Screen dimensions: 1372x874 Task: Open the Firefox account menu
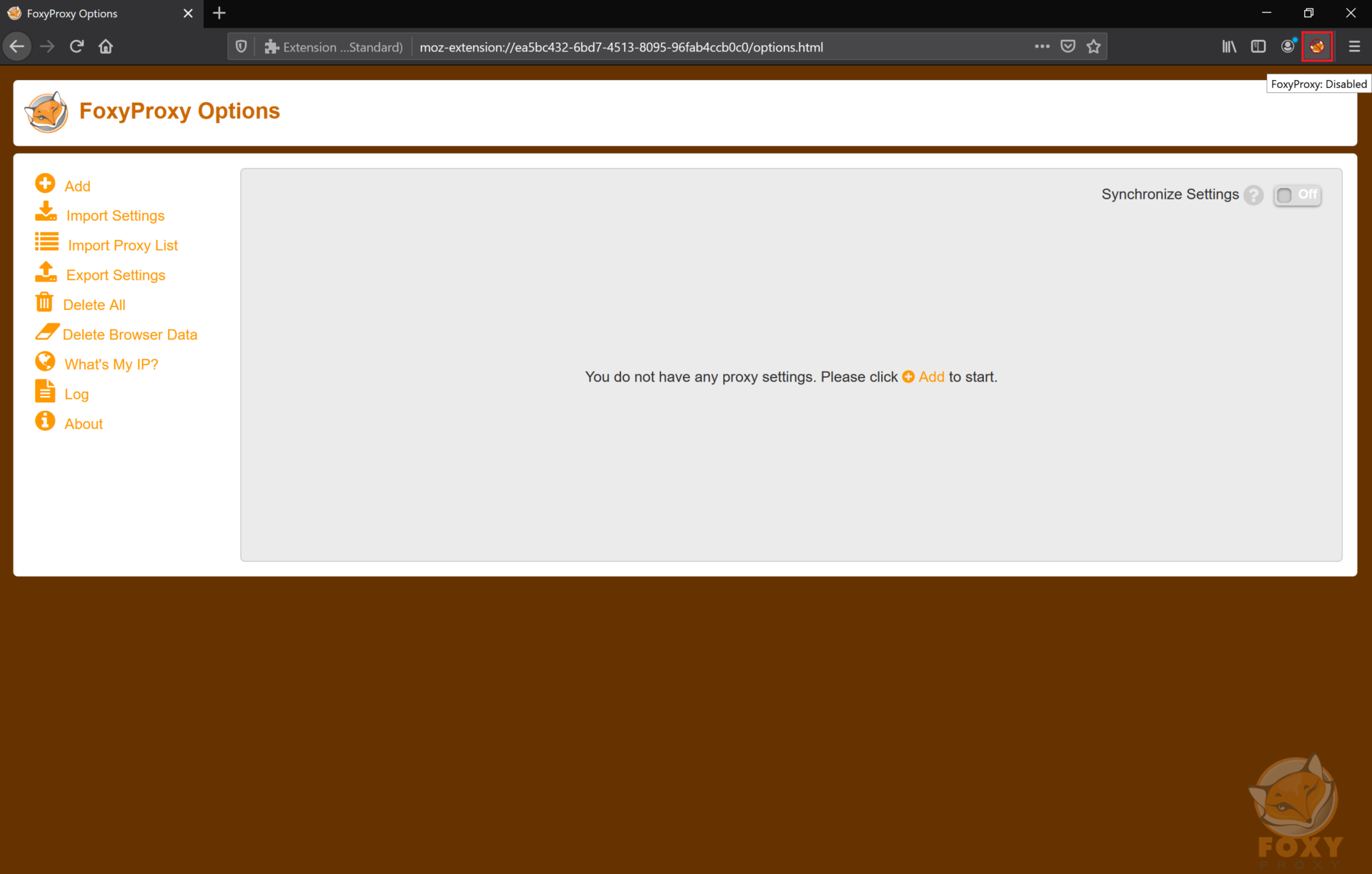point(1288,46)
